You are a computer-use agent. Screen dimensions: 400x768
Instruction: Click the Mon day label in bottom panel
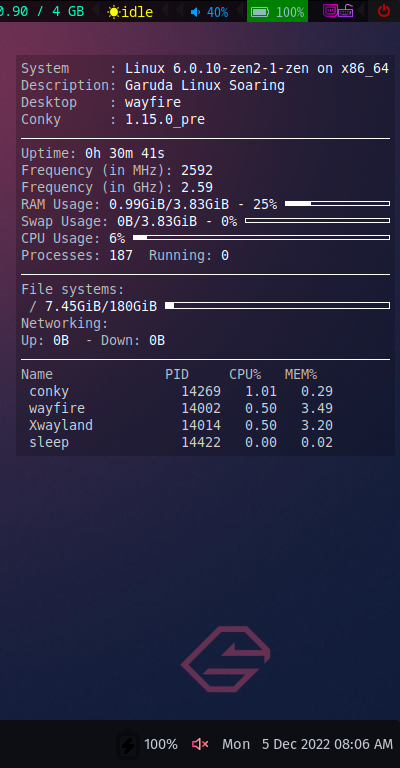point(236,744)
